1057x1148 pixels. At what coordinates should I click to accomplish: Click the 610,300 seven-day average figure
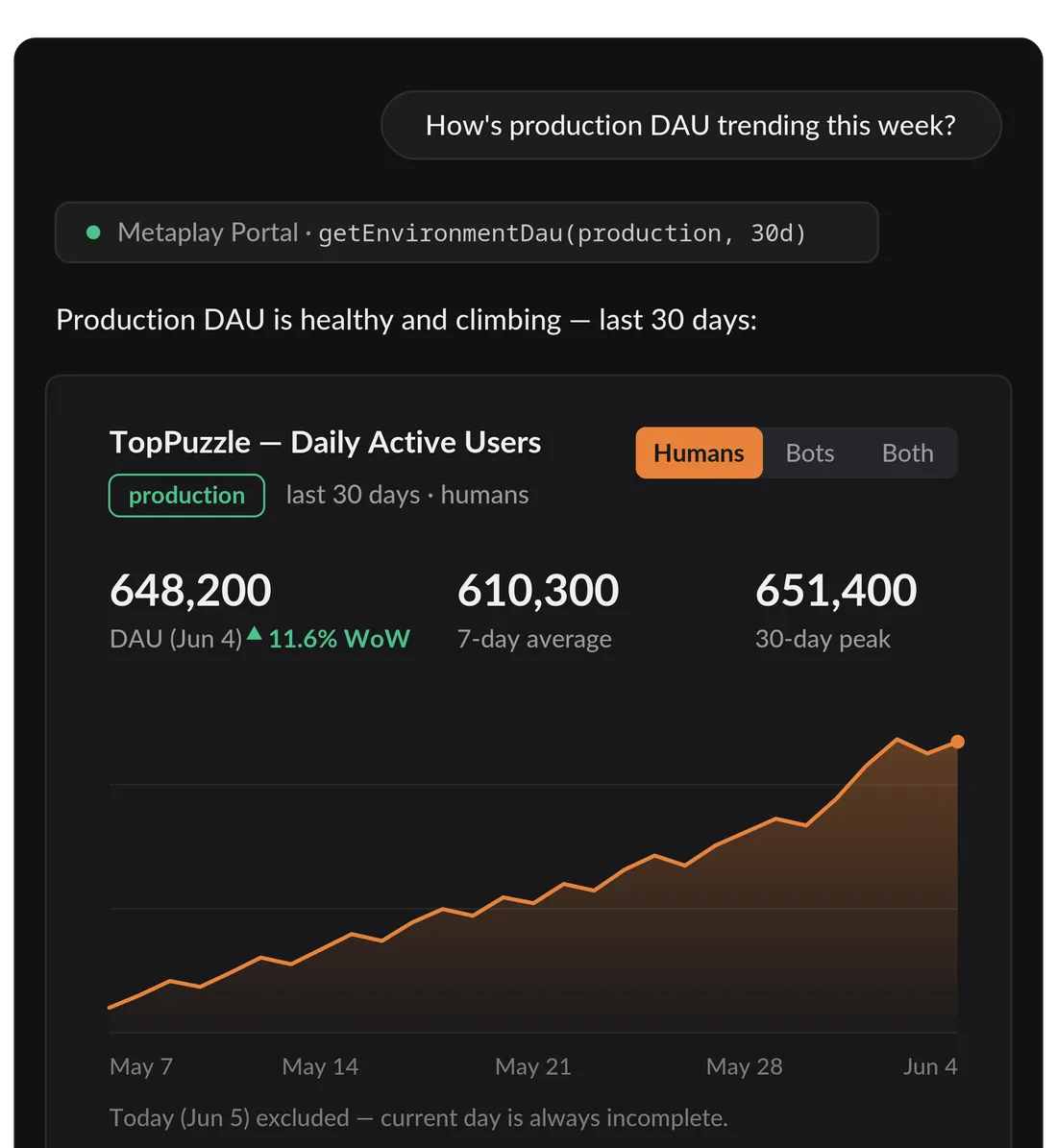tap(538, 590)
